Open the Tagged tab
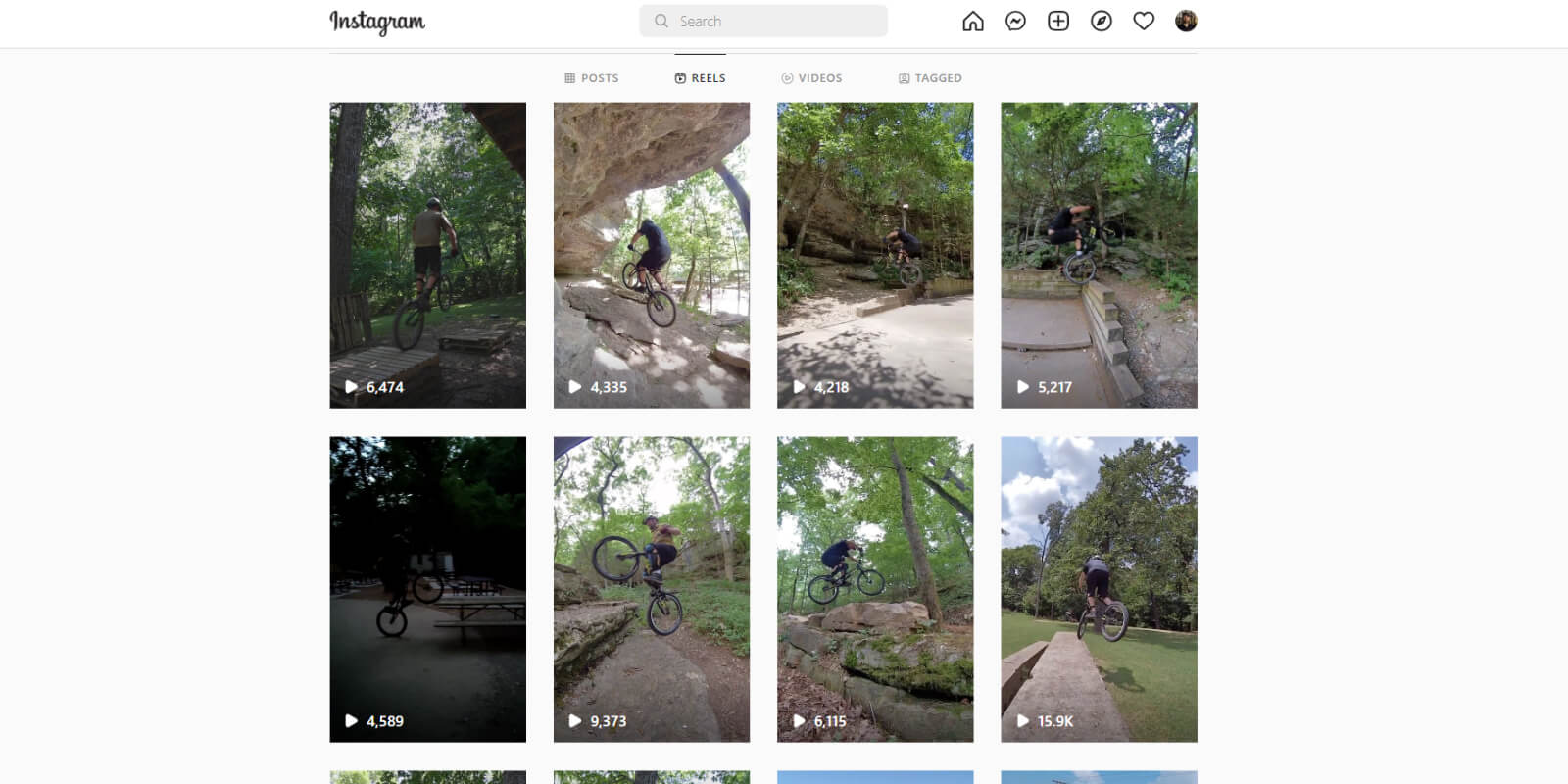This screenshot has height=784, width=1568. point(930,78)
